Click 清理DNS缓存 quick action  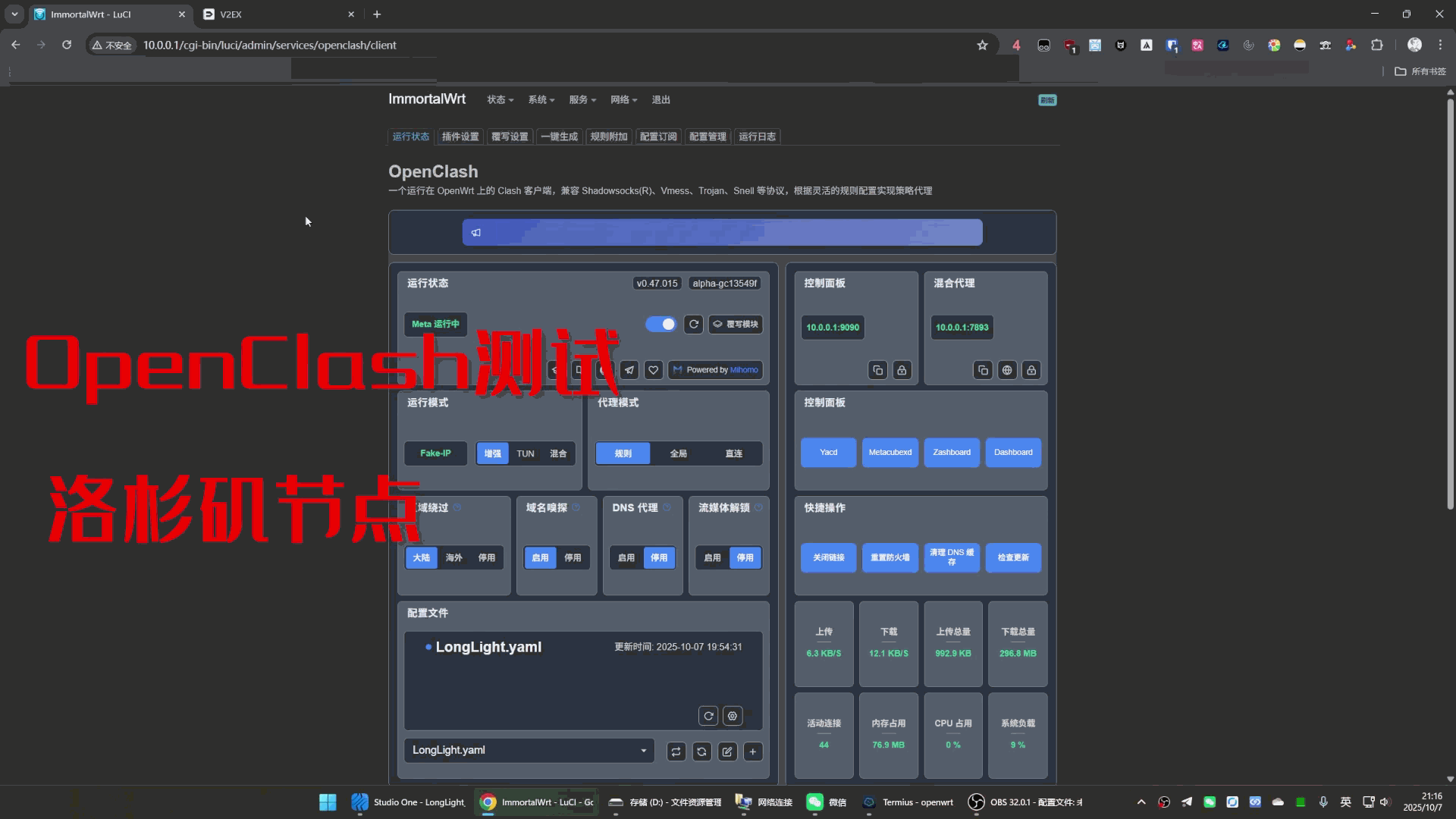[x=952, y=557]
